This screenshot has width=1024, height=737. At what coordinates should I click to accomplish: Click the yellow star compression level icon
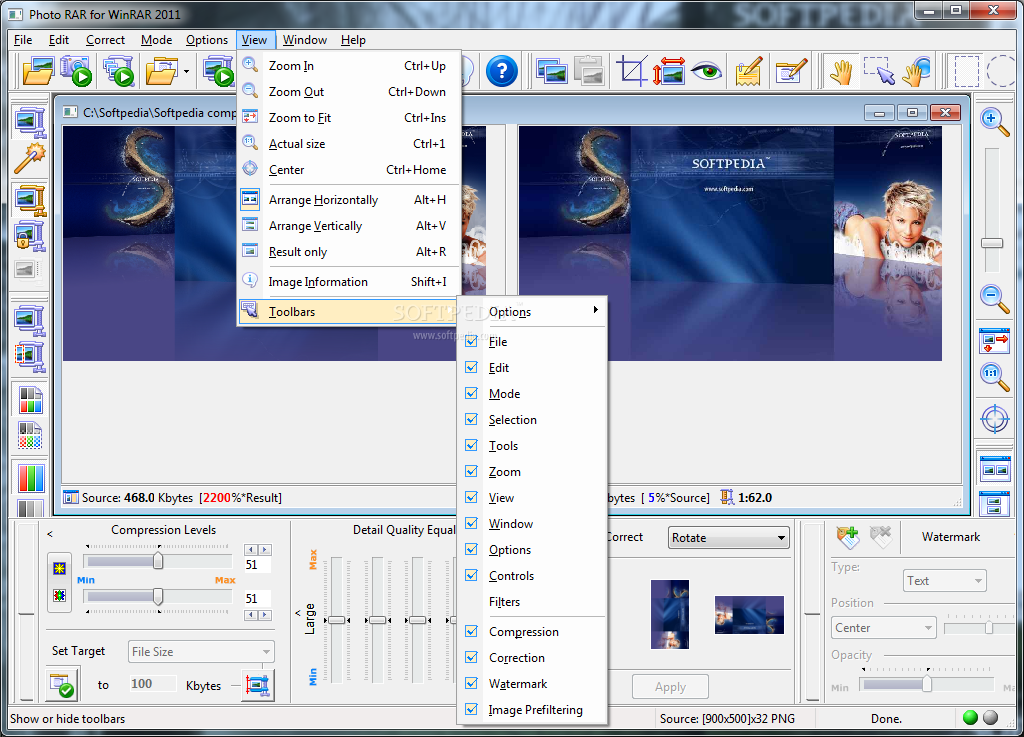[x=59, y=569]
